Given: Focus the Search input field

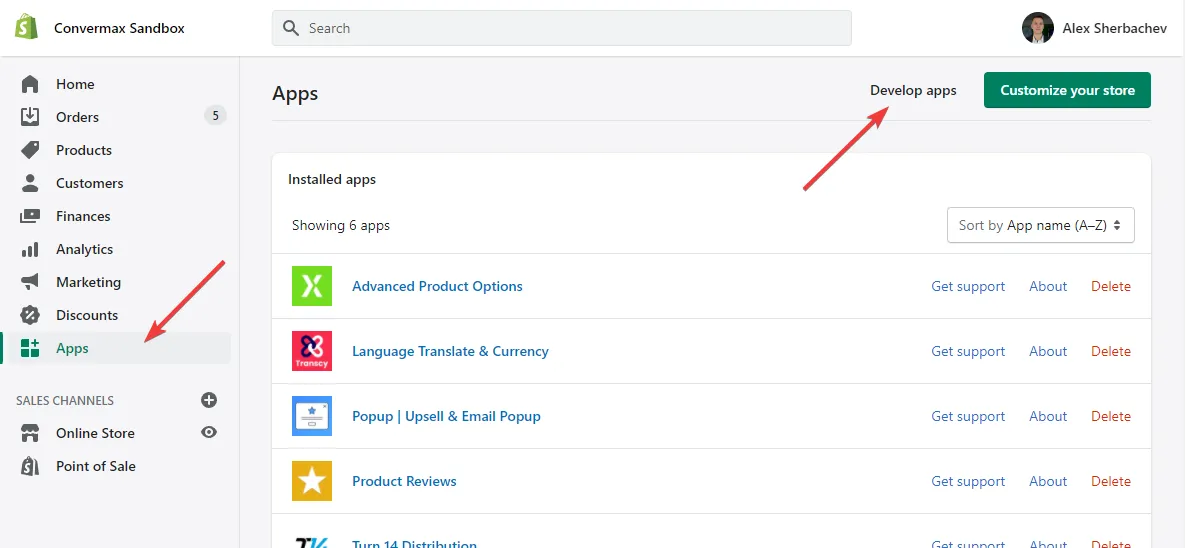Looking at the screenshot, I should [x=570, y=28].
